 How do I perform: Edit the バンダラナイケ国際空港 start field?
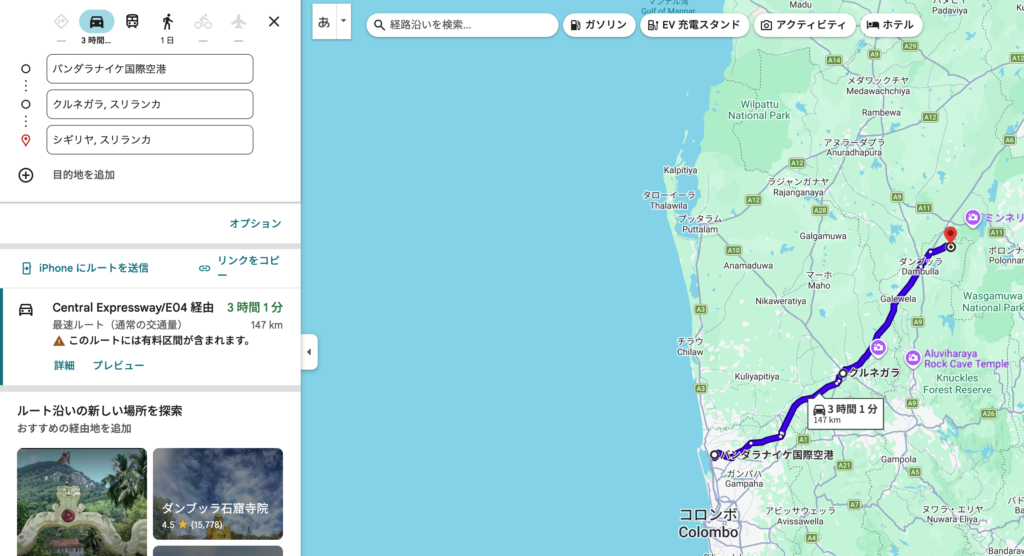150,69
